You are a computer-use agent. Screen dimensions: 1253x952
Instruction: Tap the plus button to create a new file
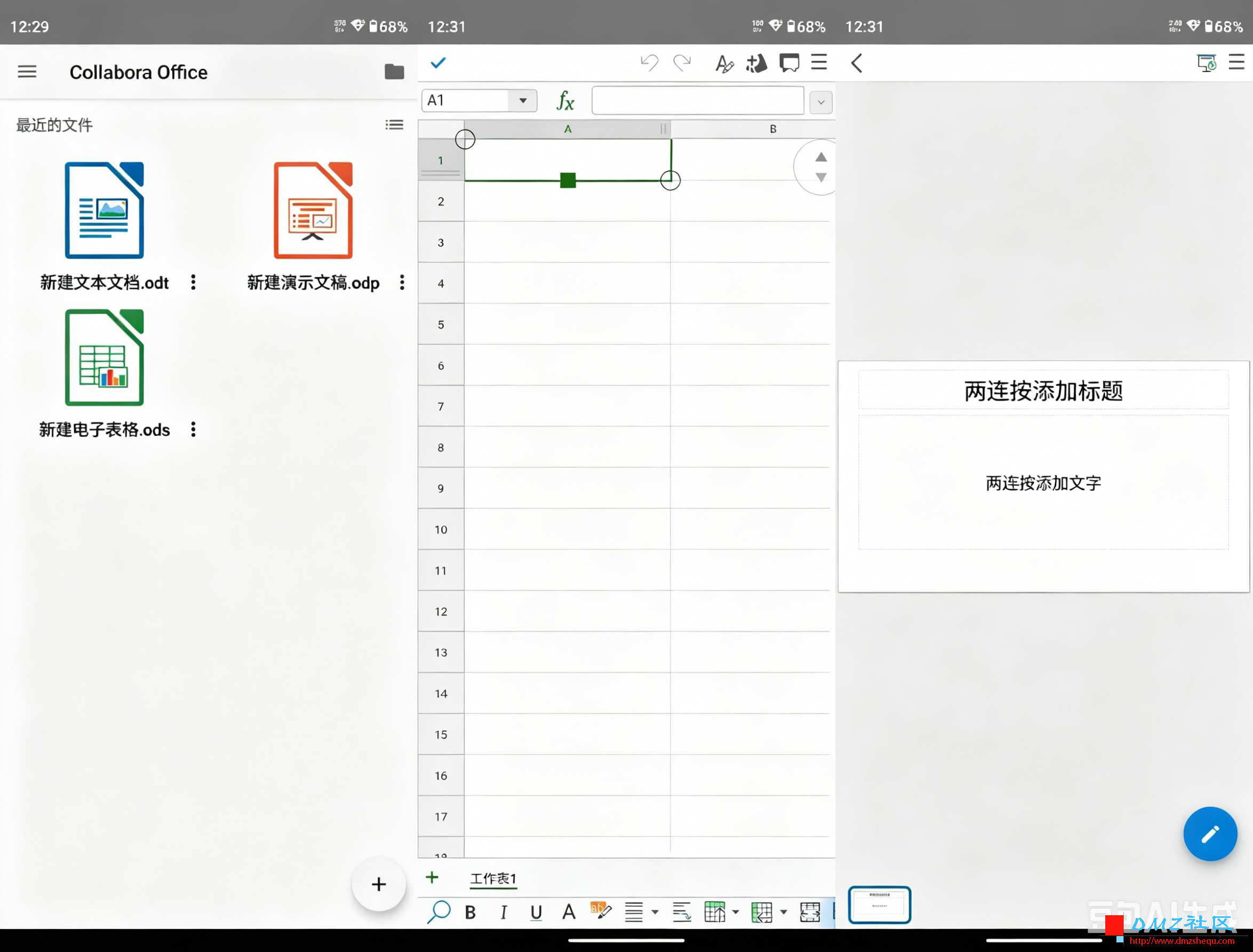379,884
